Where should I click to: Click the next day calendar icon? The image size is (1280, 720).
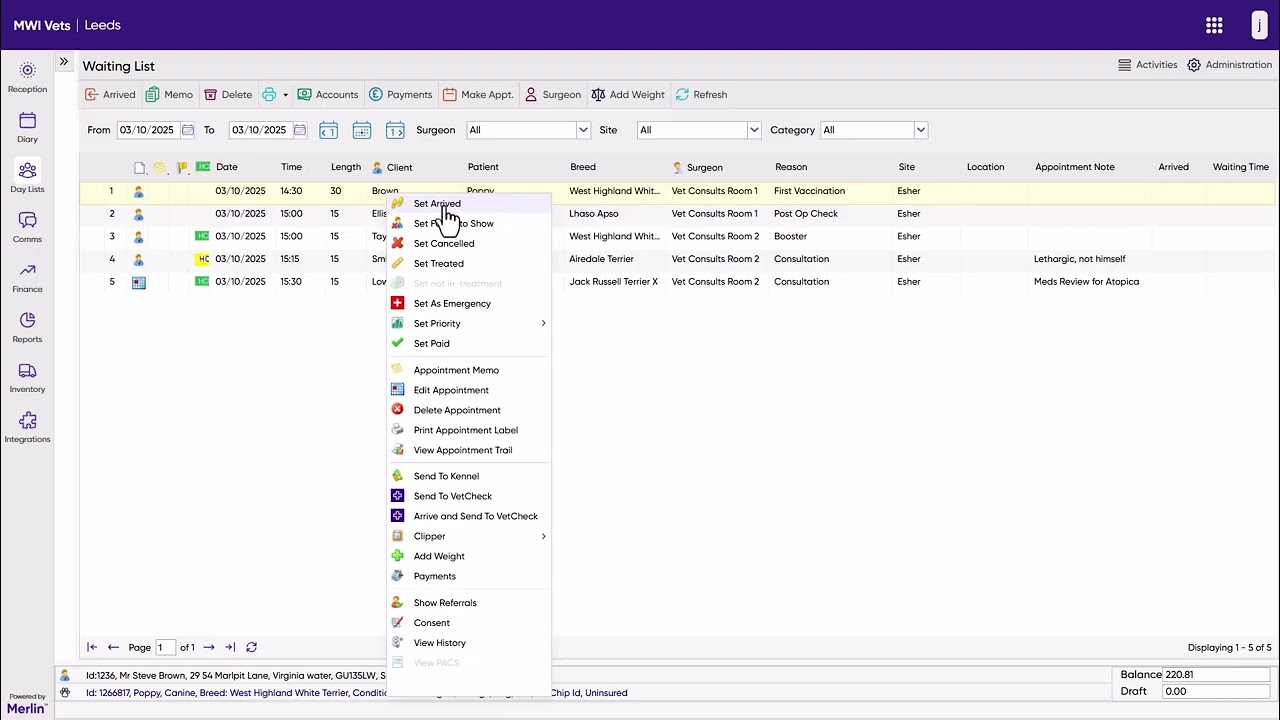(395, 130)
